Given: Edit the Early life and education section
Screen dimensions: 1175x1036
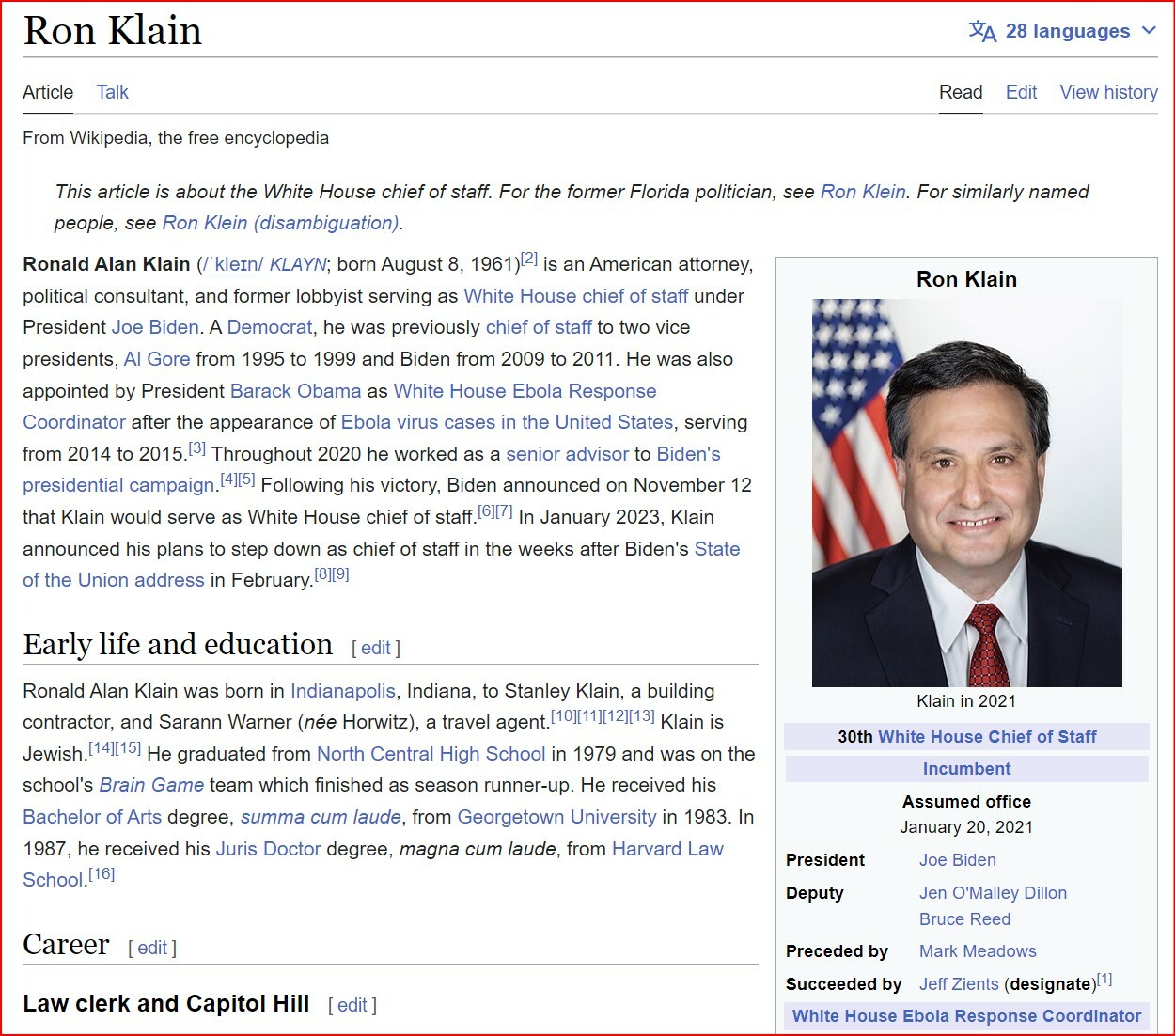Looking at the screenshot, I should [376, 648].
